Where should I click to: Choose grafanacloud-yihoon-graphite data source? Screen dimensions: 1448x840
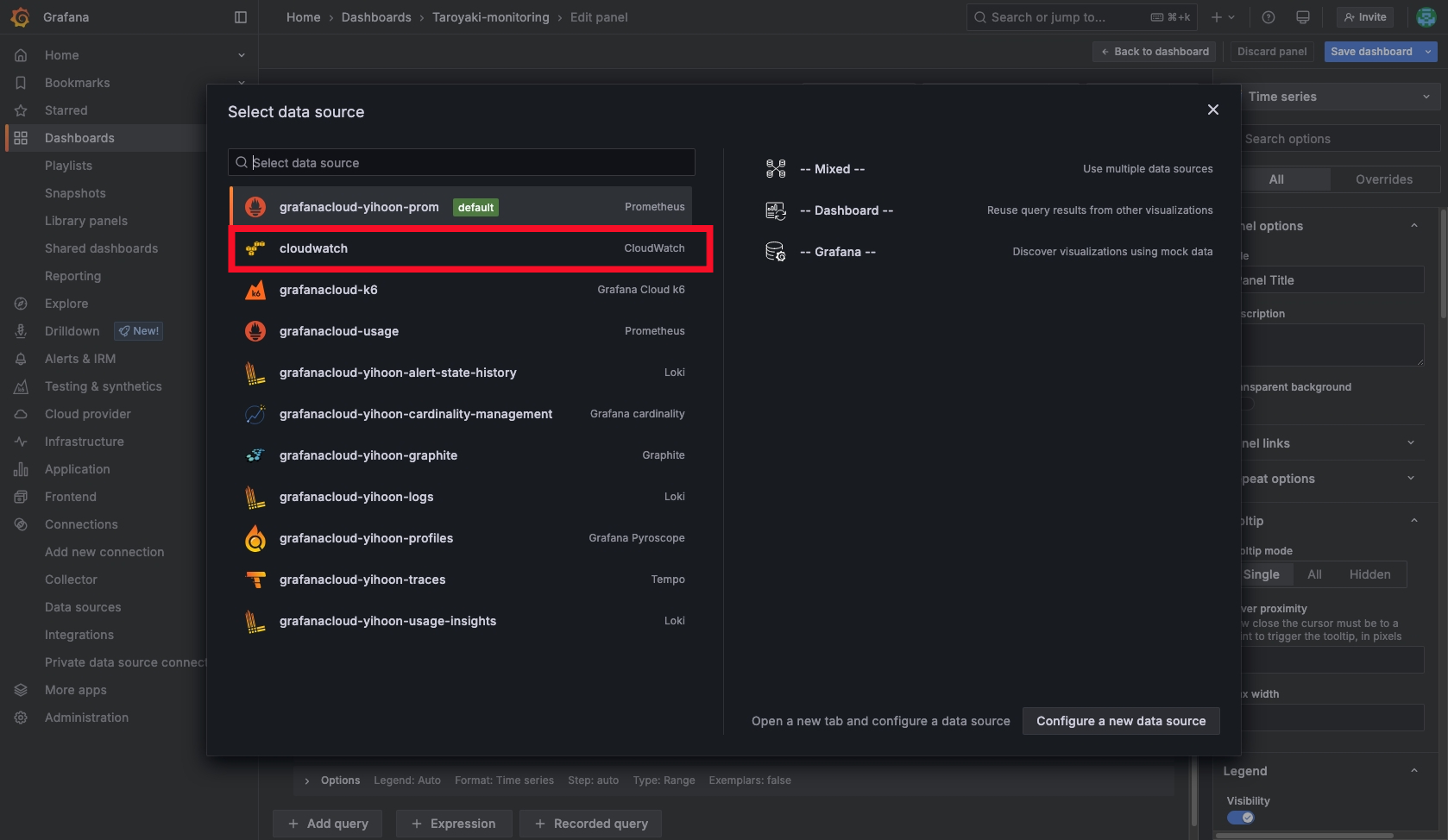462,455
